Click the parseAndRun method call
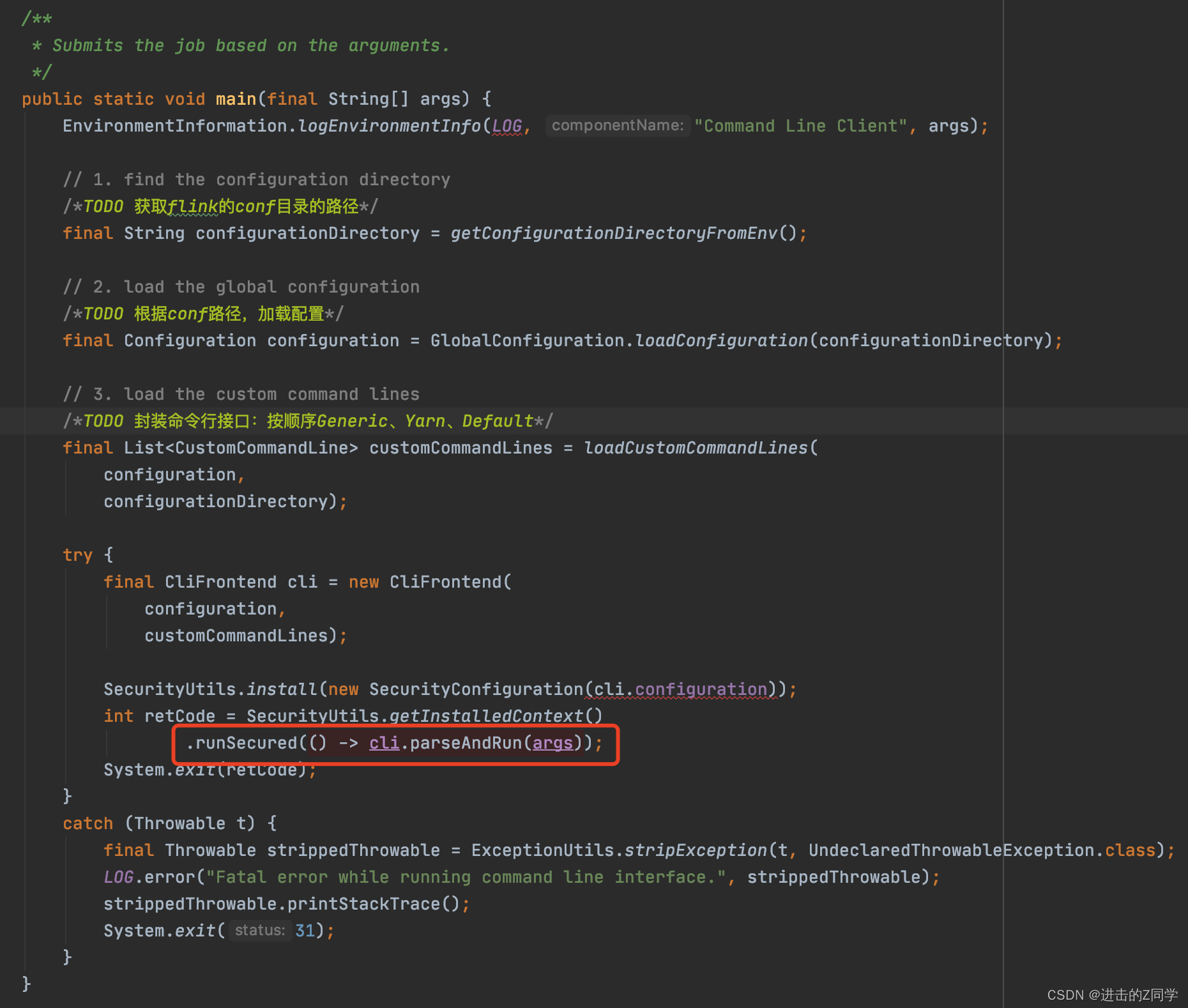 (x=466, y=743)
